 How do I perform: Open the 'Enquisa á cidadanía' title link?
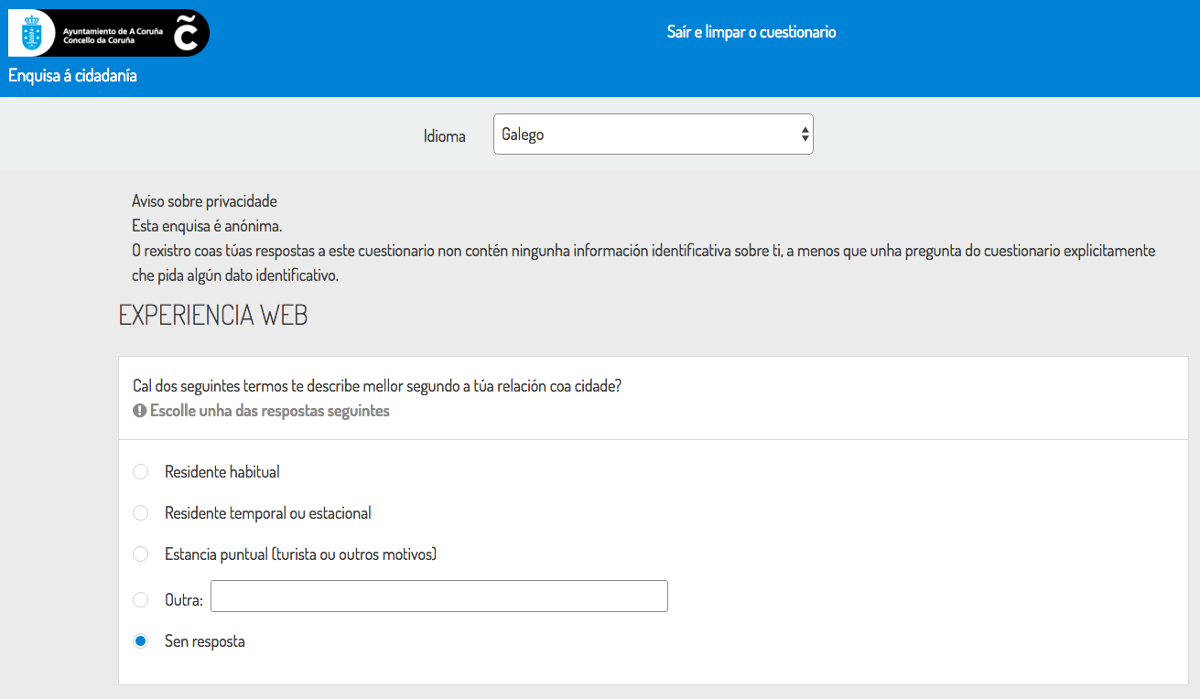(73, 75)
